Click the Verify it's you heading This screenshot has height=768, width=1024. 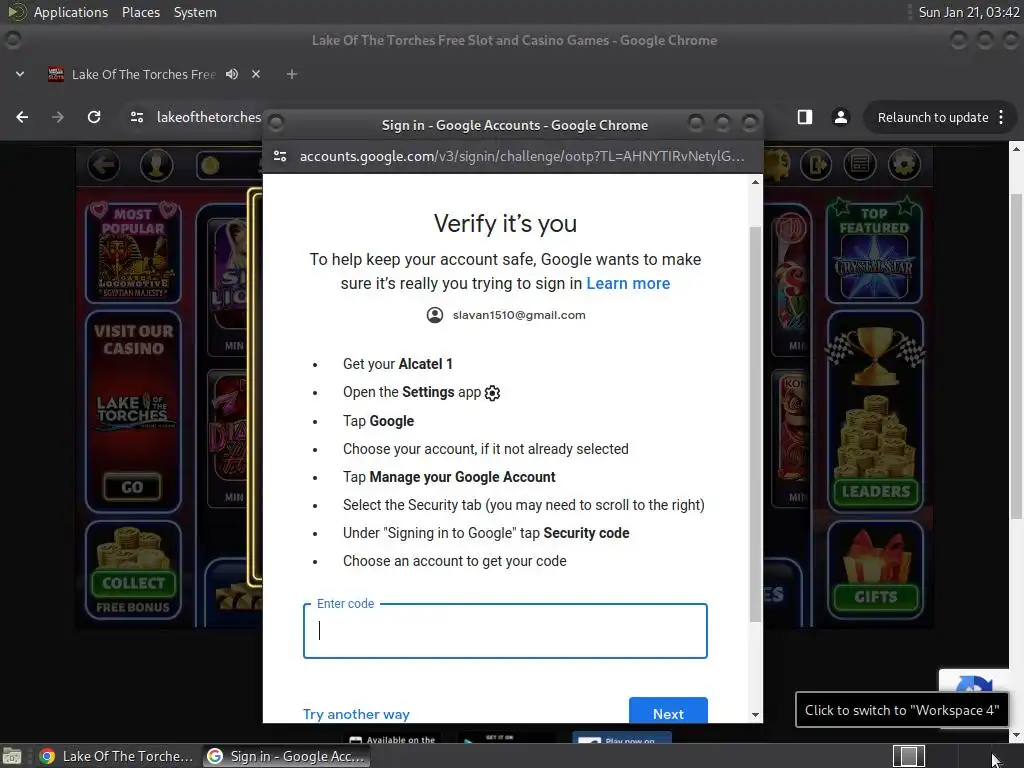(505, 223)
